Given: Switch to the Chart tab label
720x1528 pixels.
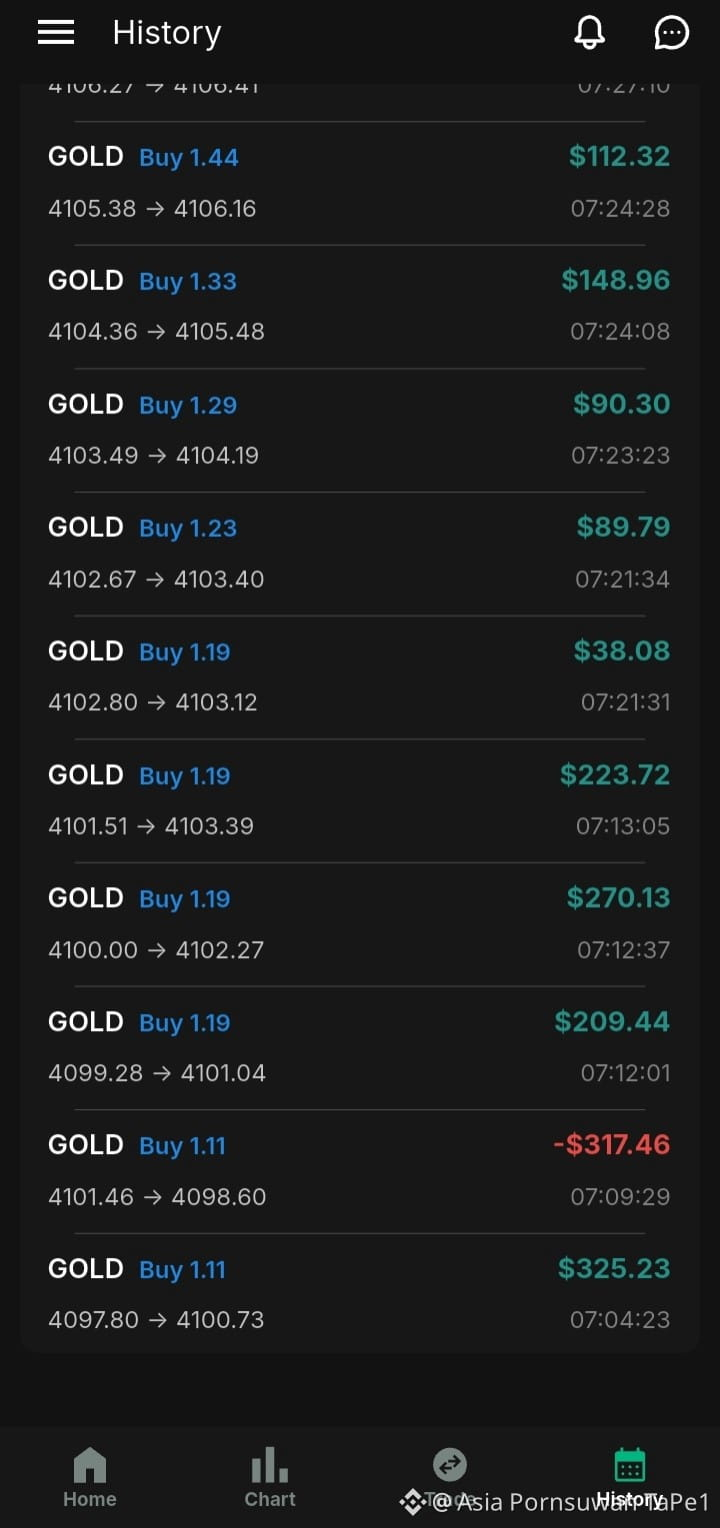Looking at the screenshot, I should tap(270, 1499).
